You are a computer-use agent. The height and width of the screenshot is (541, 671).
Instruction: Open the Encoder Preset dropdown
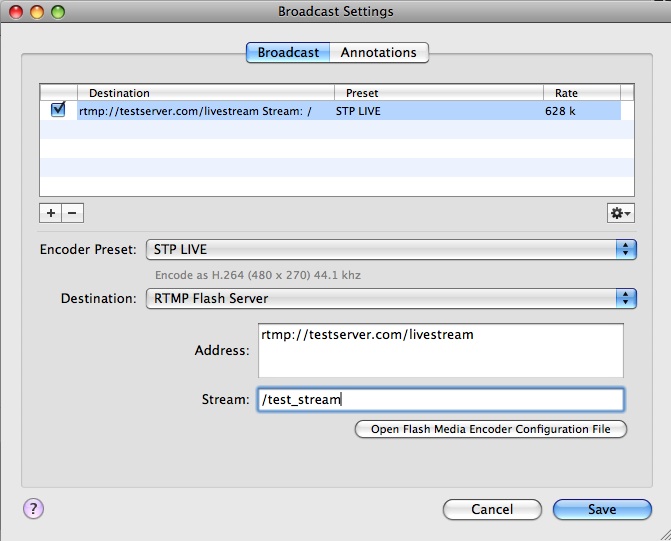pyautogui.click(x=391, y=248)
